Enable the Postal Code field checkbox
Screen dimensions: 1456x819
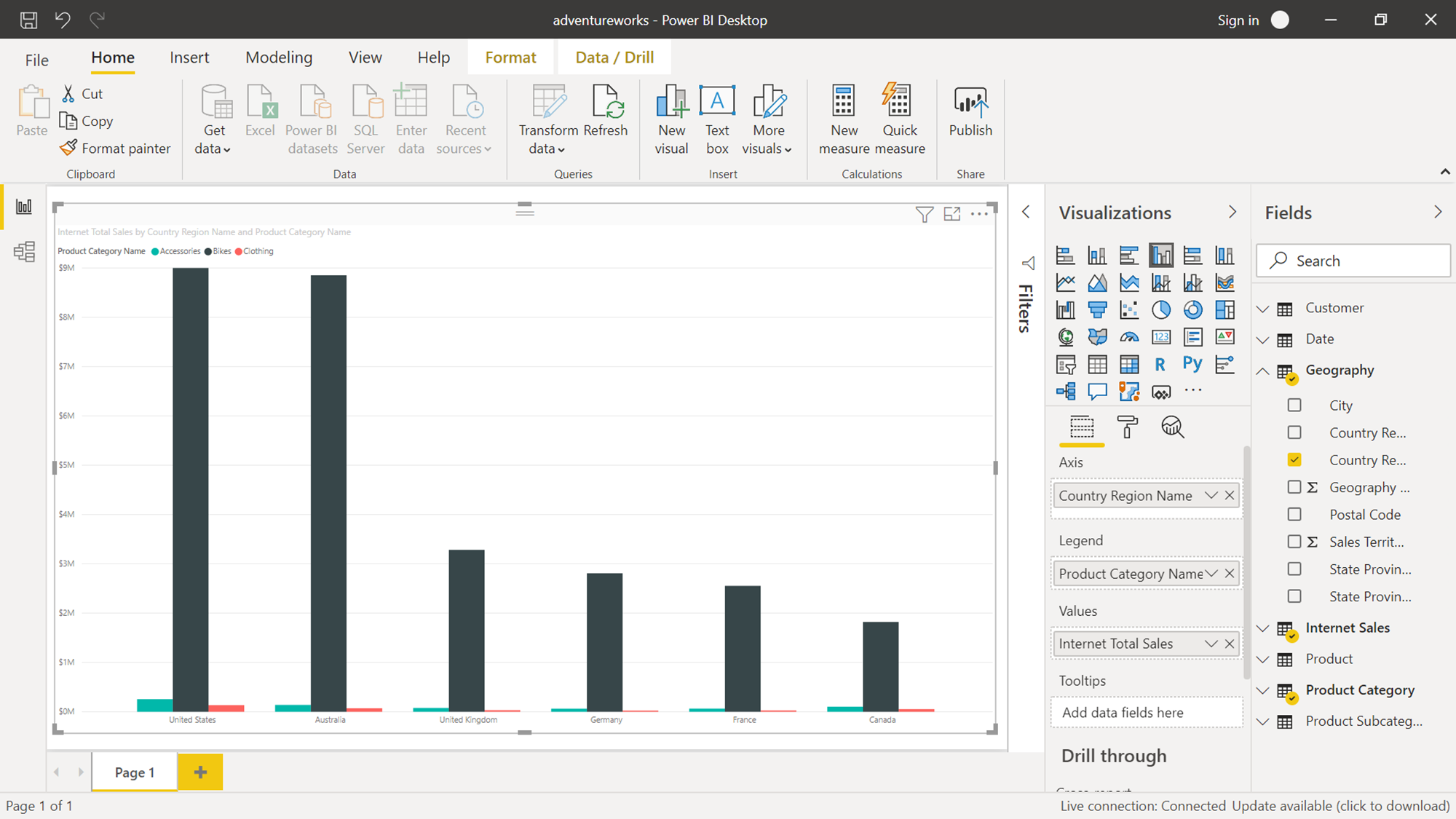1294,514
